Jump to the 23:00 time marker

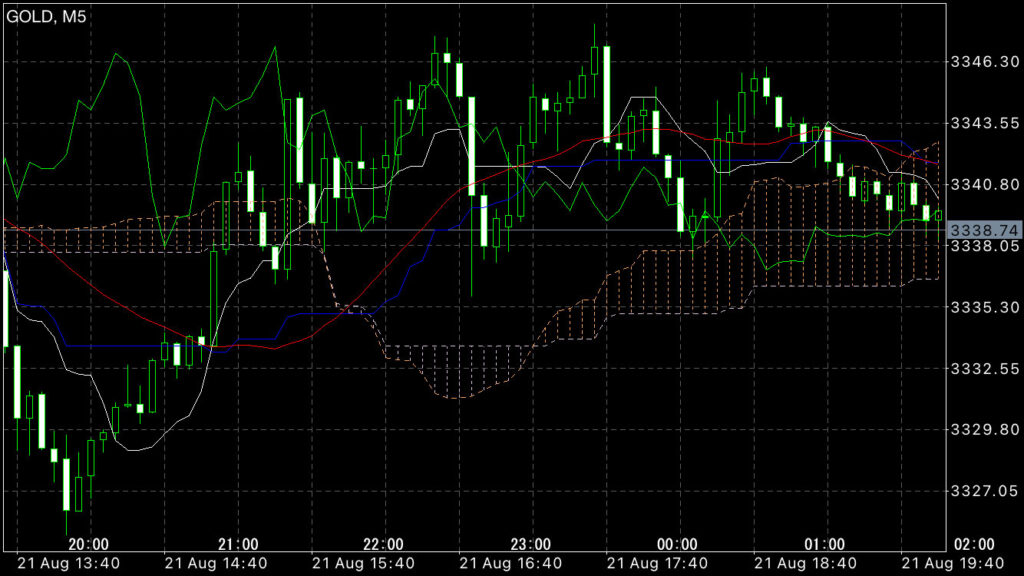[531, 544]
